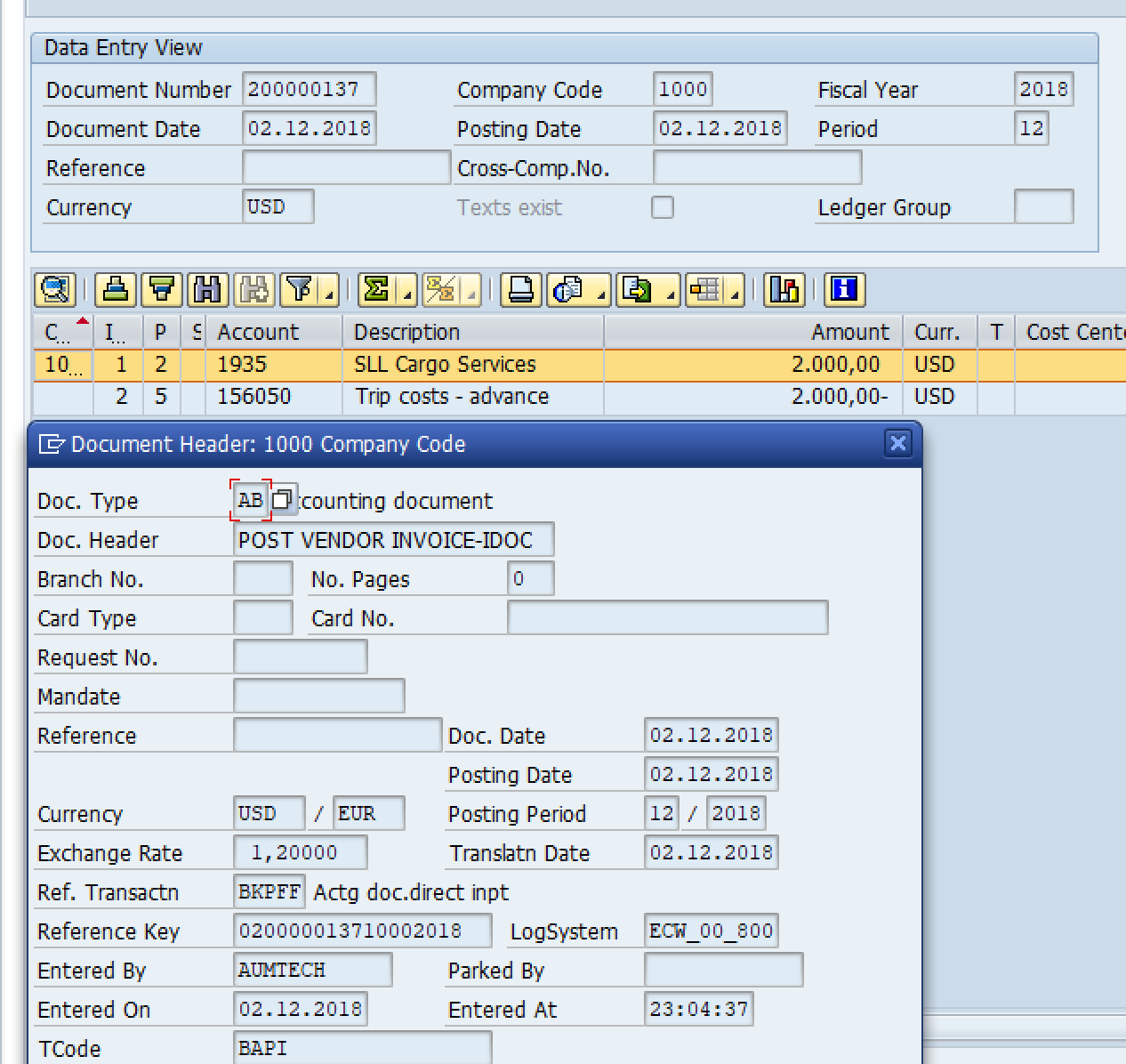This screenshot has width=1126, height=1064.
Task: Close the Document Header dialog
Action: click(x=898, y=443)
